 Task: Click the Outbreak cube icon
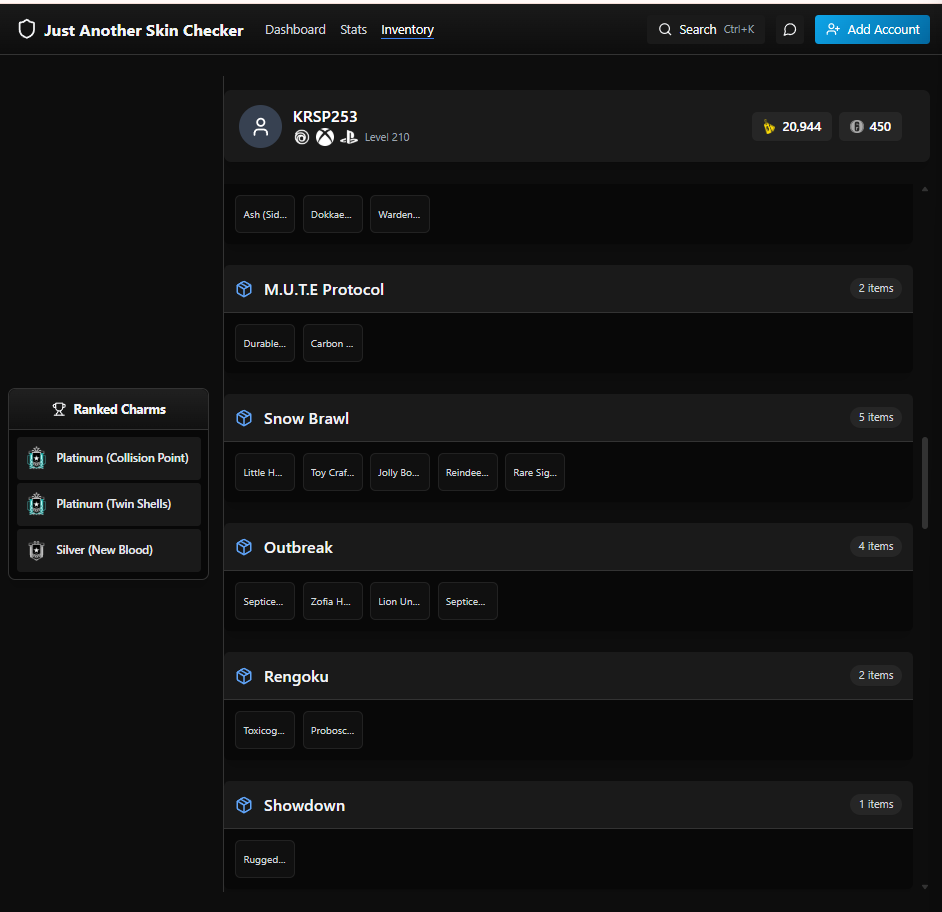pos(244,547)
